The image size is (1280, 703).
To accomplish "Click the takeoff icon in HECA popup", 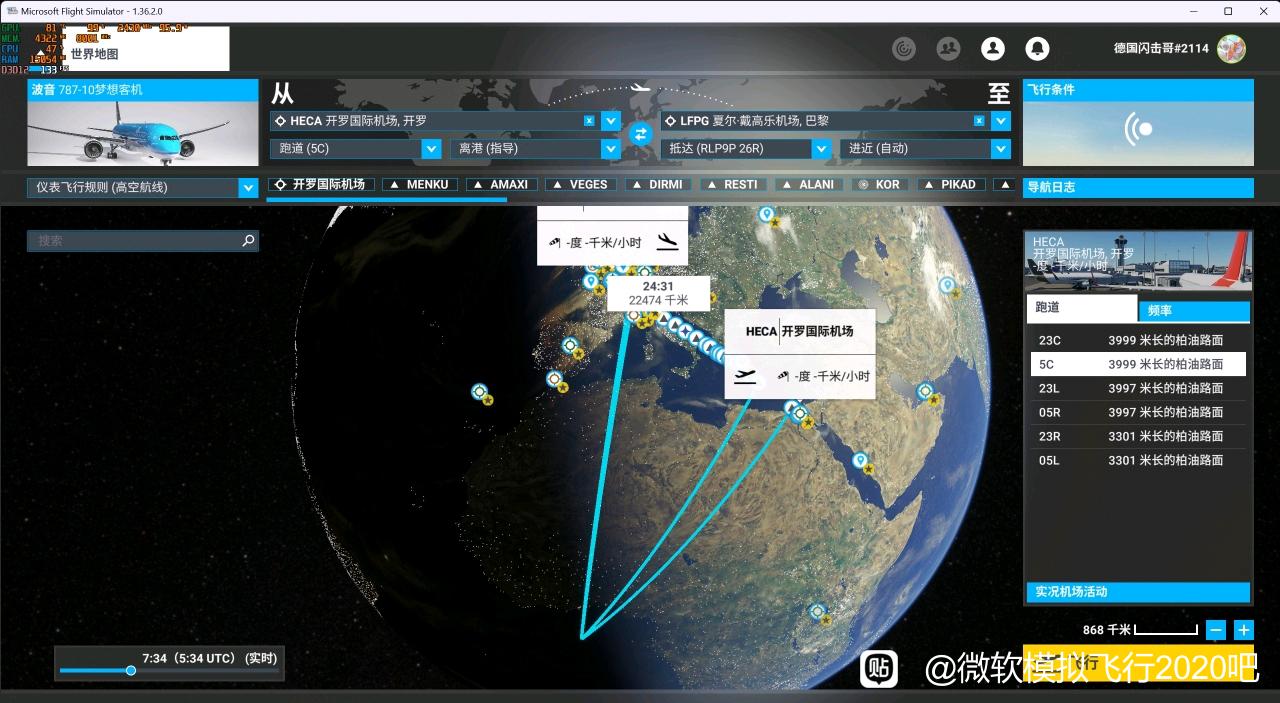I will tap(743, 376).
